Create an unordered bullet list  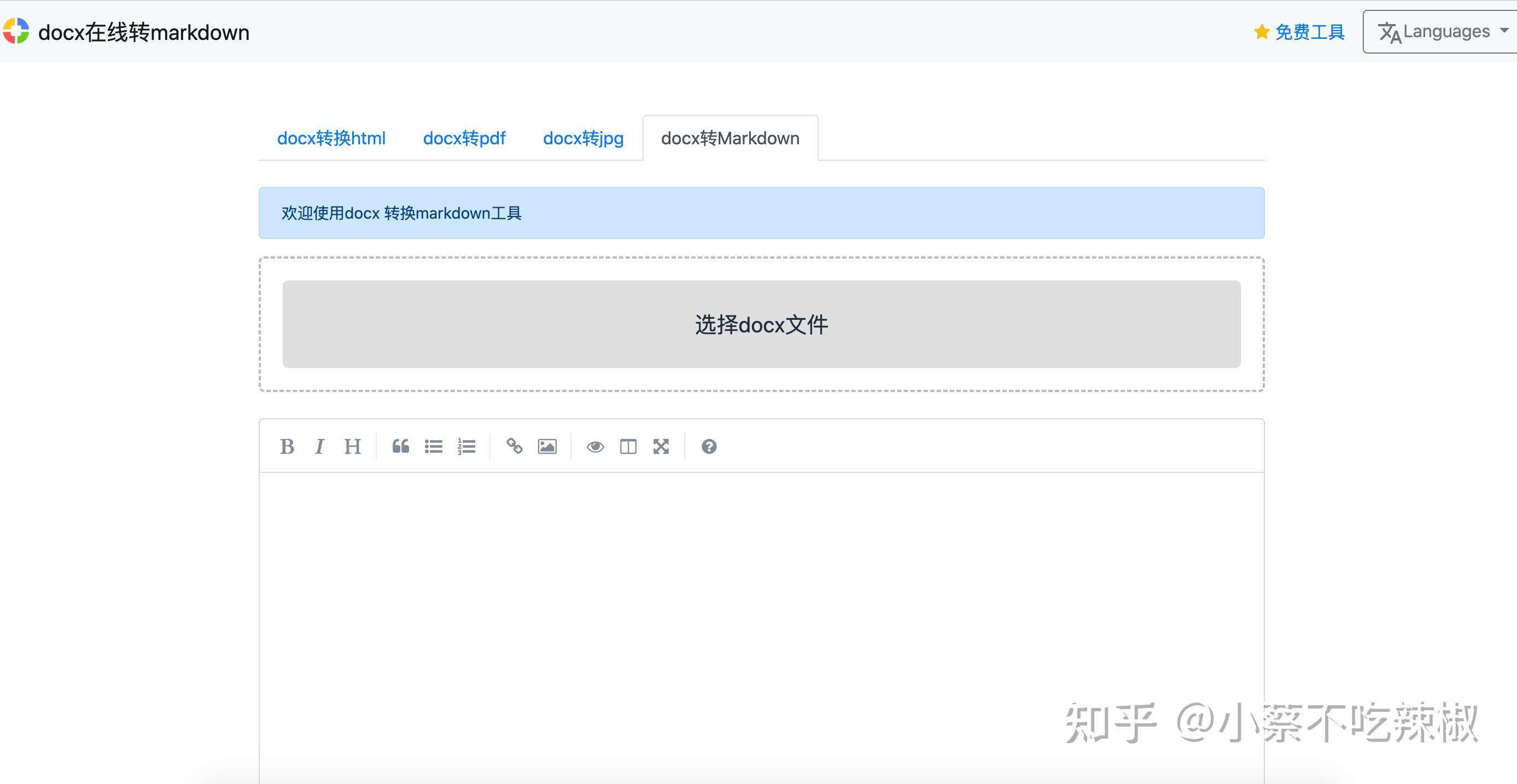[x=434, y=446]
